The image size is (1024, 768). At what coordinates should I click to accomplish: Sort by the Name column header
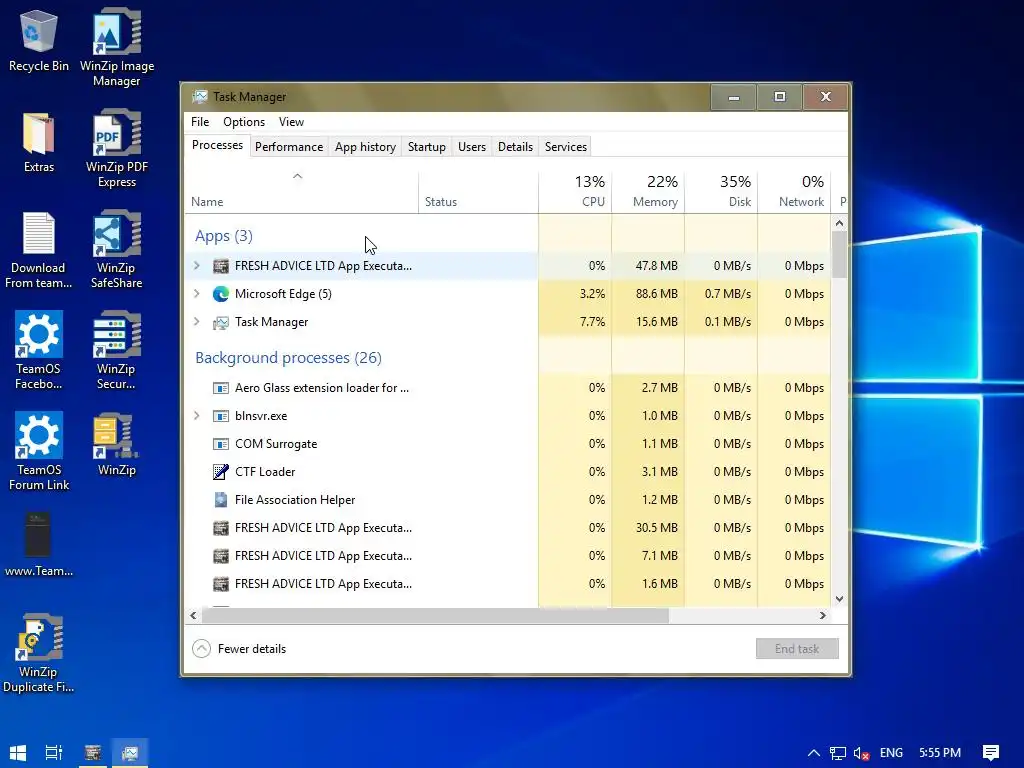[x=302, y=193]
